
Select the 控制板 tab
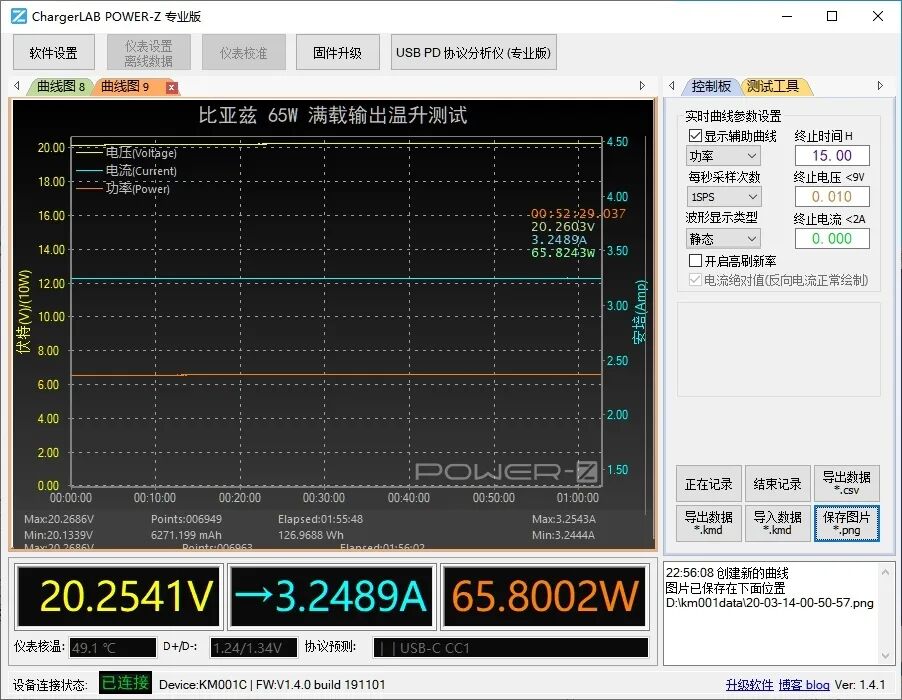(x=711, y=86)
